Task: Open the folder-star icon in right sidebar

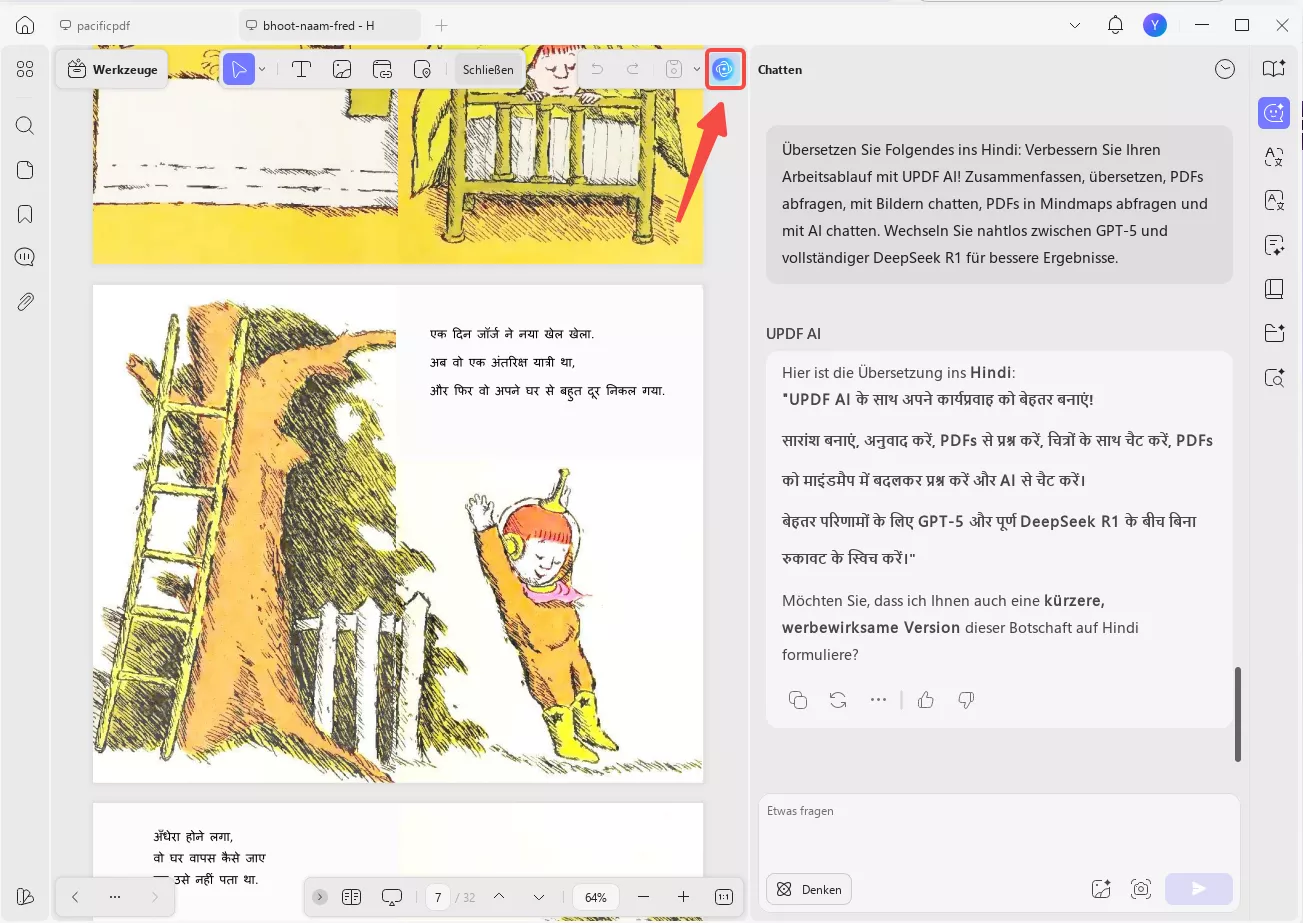Action: [1274, 333]
